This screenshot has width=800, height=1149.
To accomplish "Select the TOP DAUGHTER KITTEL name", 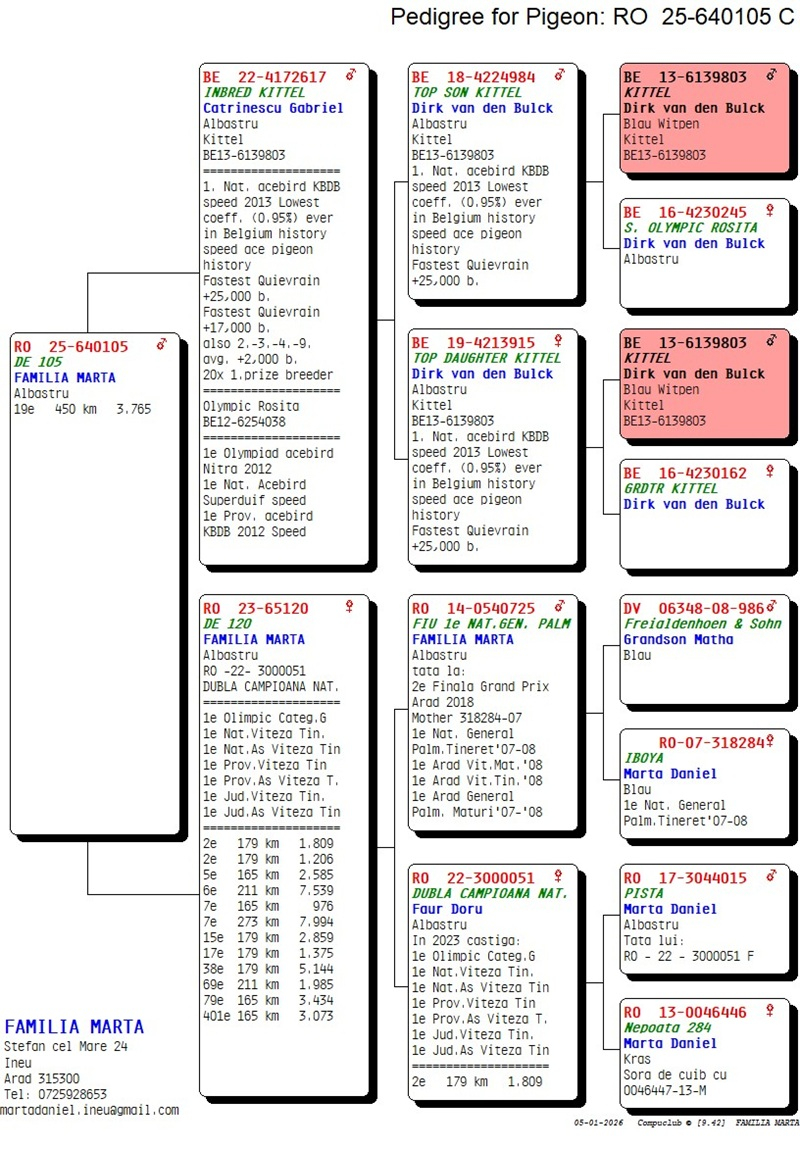I will 473,358.
